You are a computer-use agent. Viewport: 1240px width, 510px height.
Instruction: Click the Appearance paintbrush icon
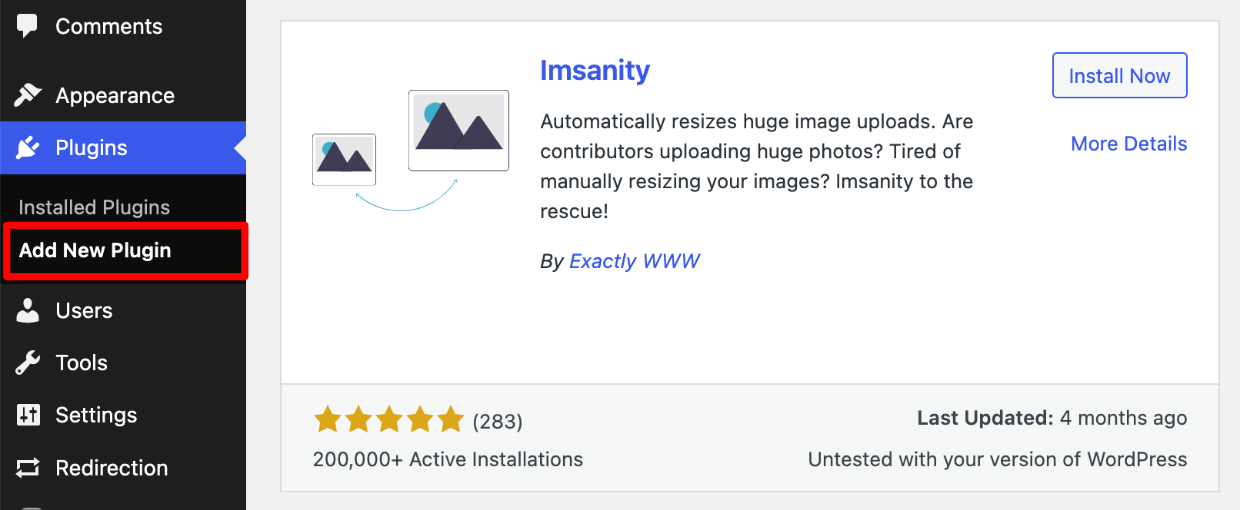click(28, 95)
